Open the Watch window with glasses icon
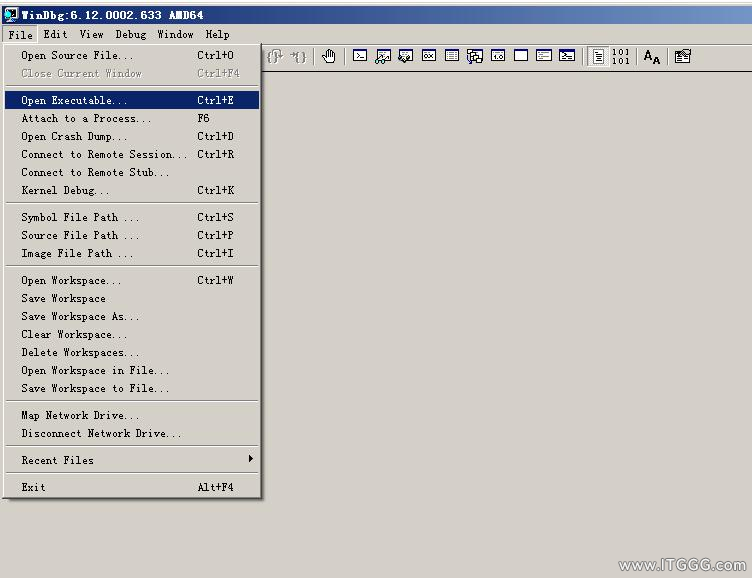 pyautogui.click(x=383, y=56)
